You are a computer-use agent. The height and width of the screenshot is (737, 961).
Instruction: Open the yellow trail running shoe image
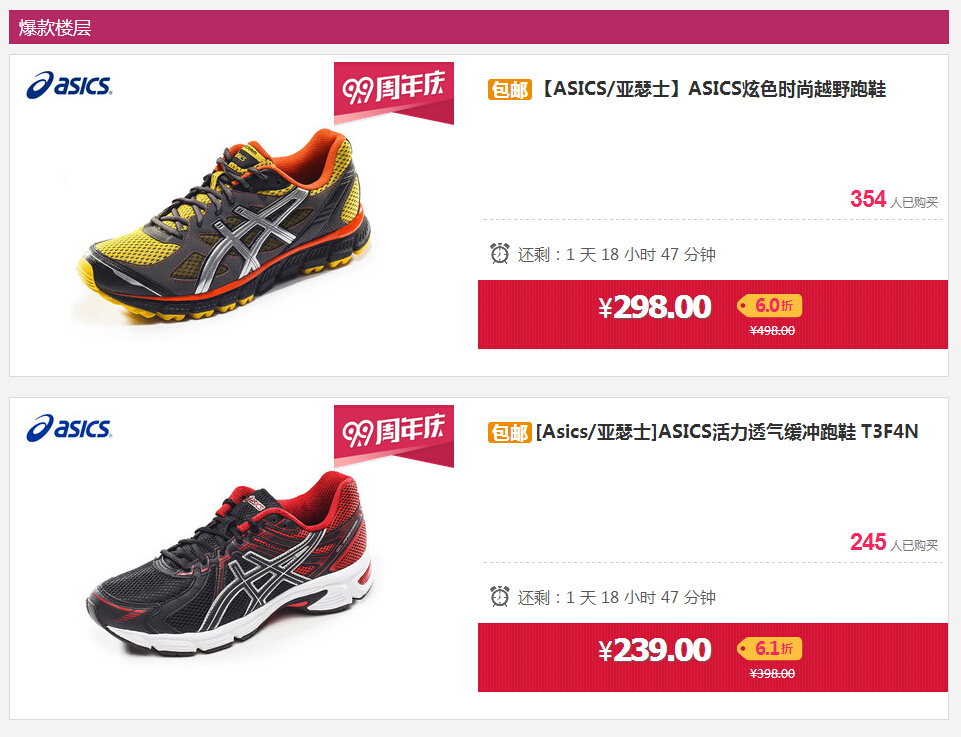(x=224, y=225)
